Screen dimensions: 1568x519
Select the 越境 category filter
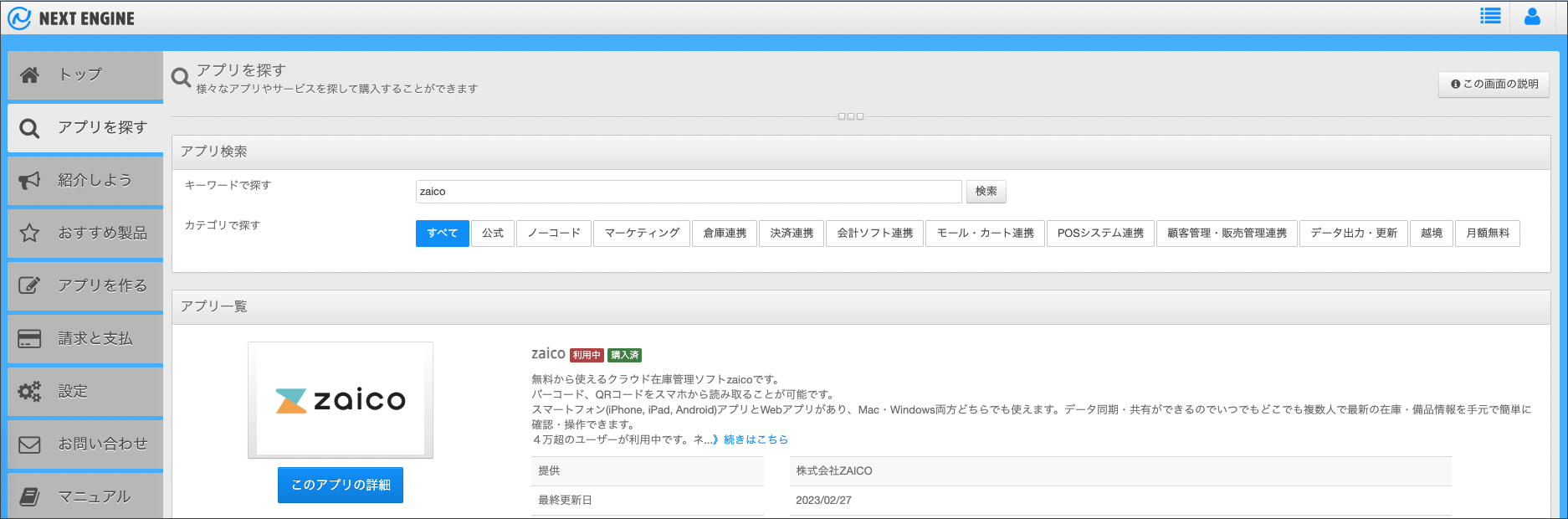pyautogui.click(x=1432, y=234)
